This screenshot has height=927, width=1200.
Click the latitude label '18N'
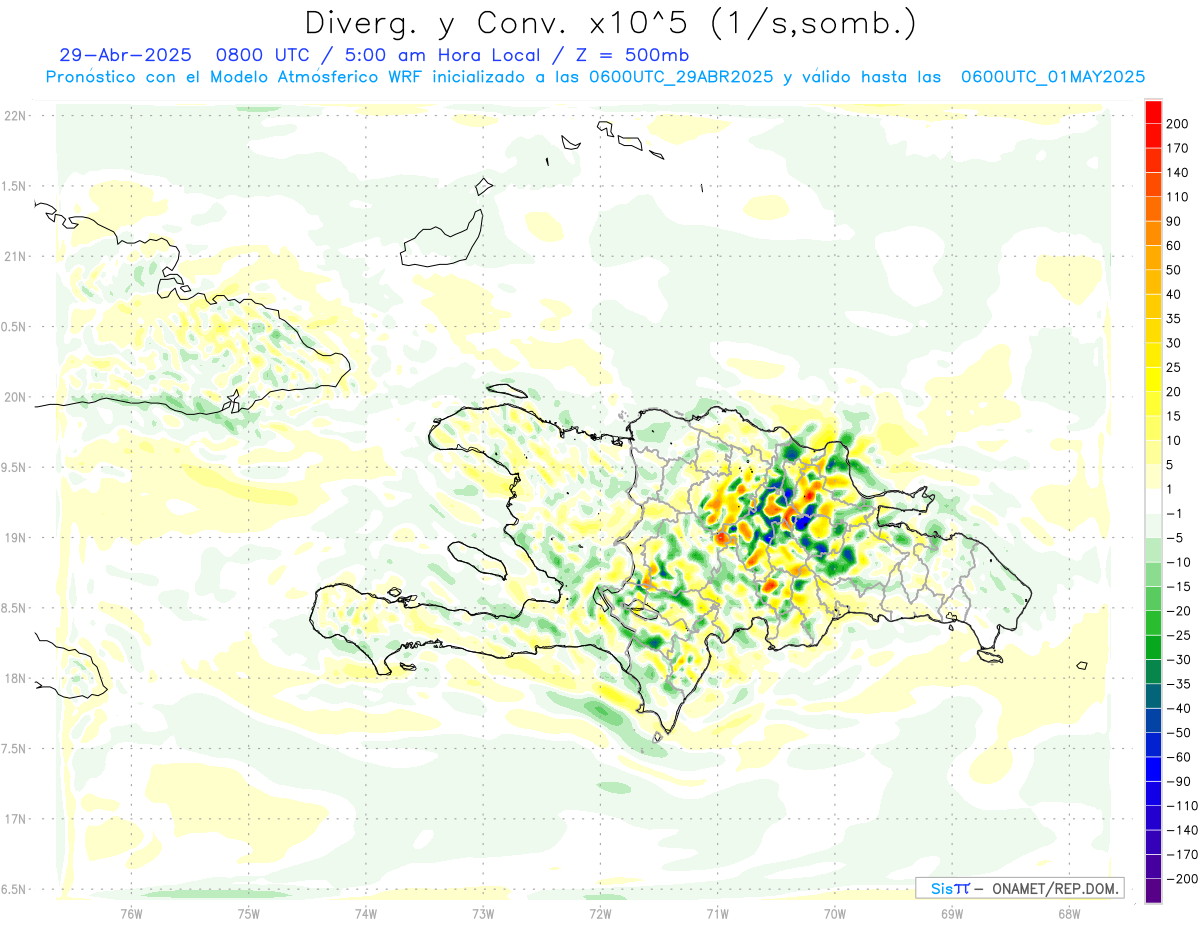(x=15, y=679)
